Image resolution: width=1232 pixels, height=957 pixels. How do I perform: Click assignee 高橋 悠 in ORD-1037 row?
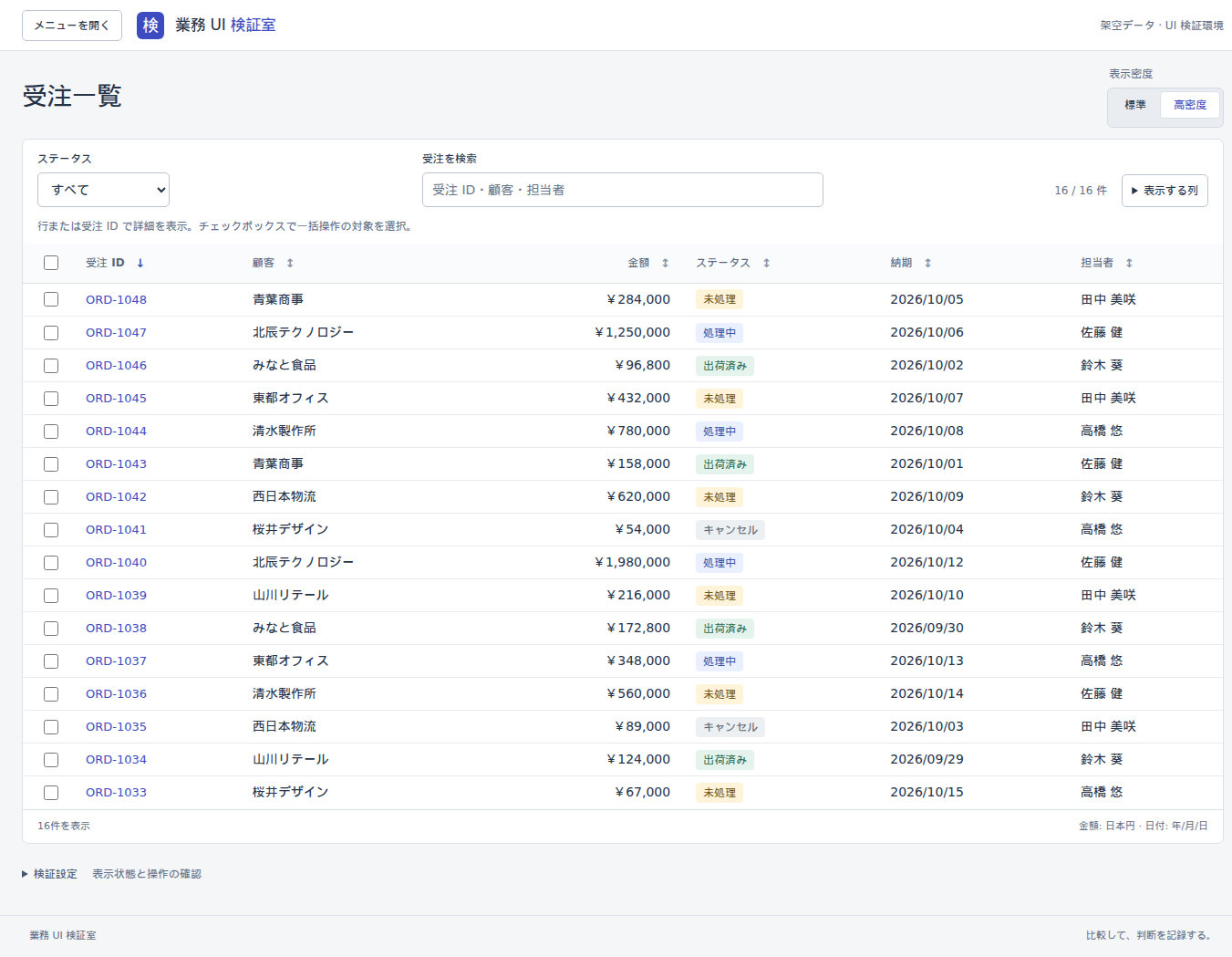point(1102,661)
